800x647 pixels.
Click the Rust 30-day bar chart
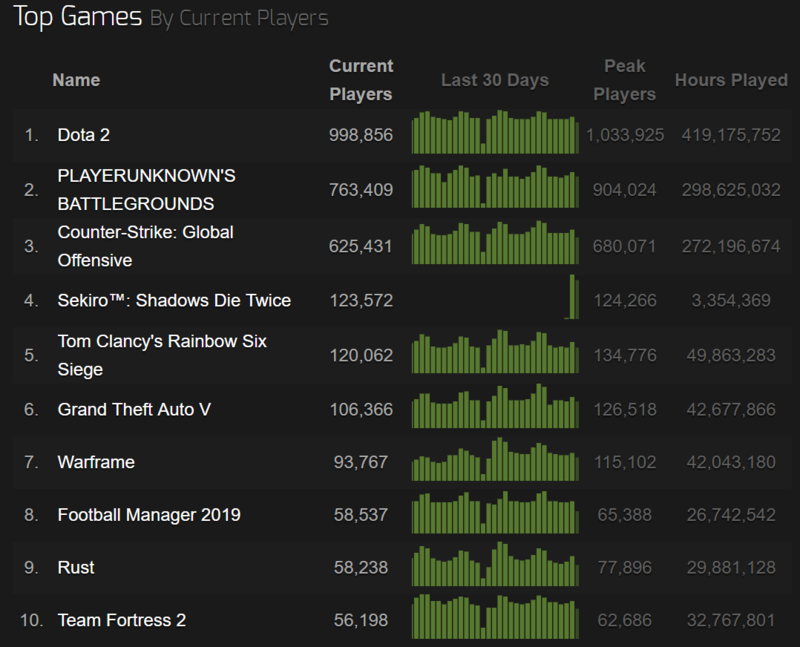coord(495,564)
